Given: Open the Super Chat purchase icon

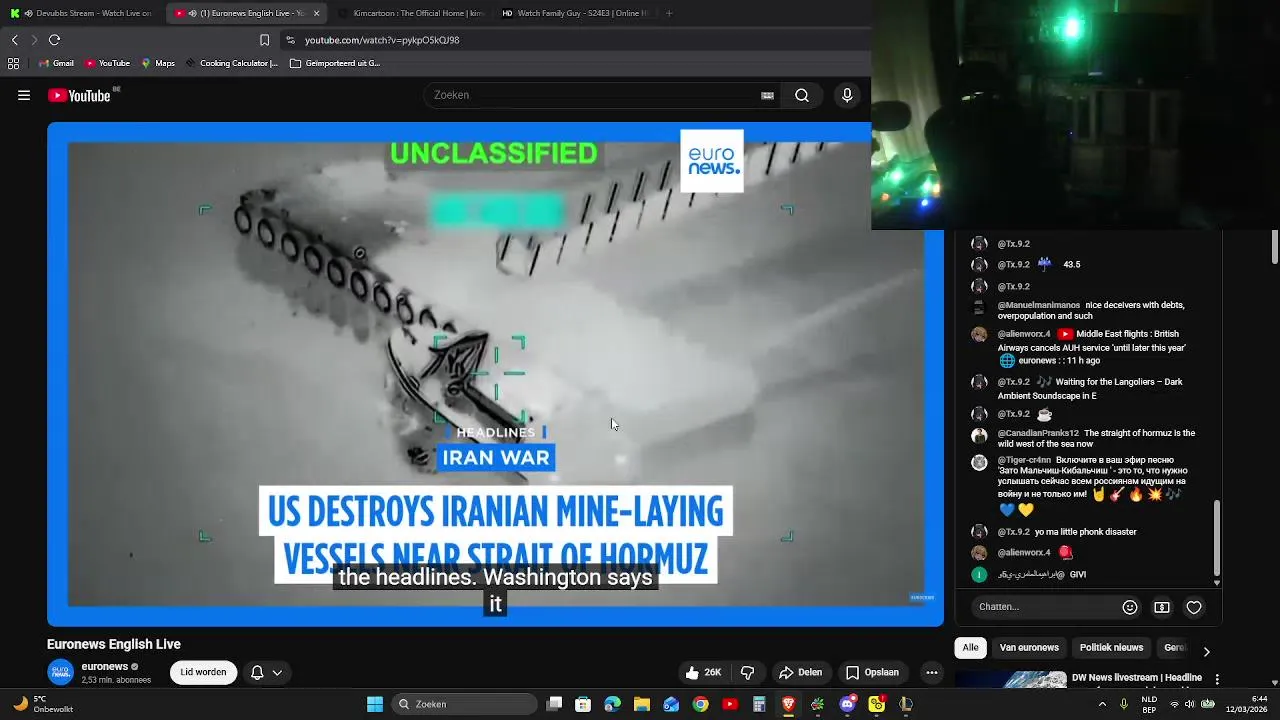Looking at the screenshot, I should pos(1162,607).
